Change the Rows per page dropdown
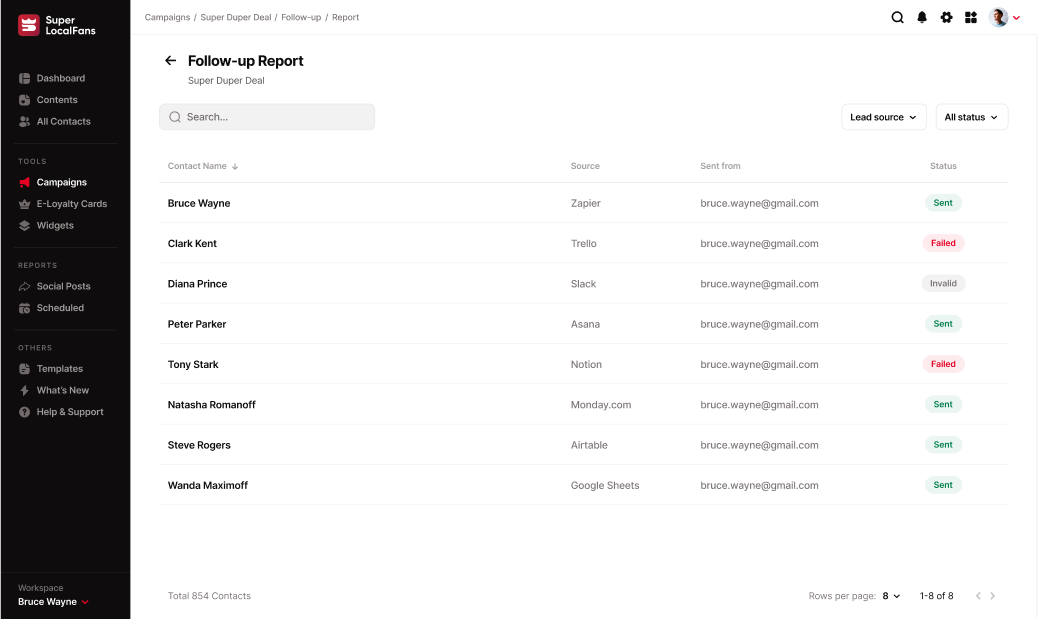Image resolution: width=1038 pixels, height=619 pixels. click(891, 596)
